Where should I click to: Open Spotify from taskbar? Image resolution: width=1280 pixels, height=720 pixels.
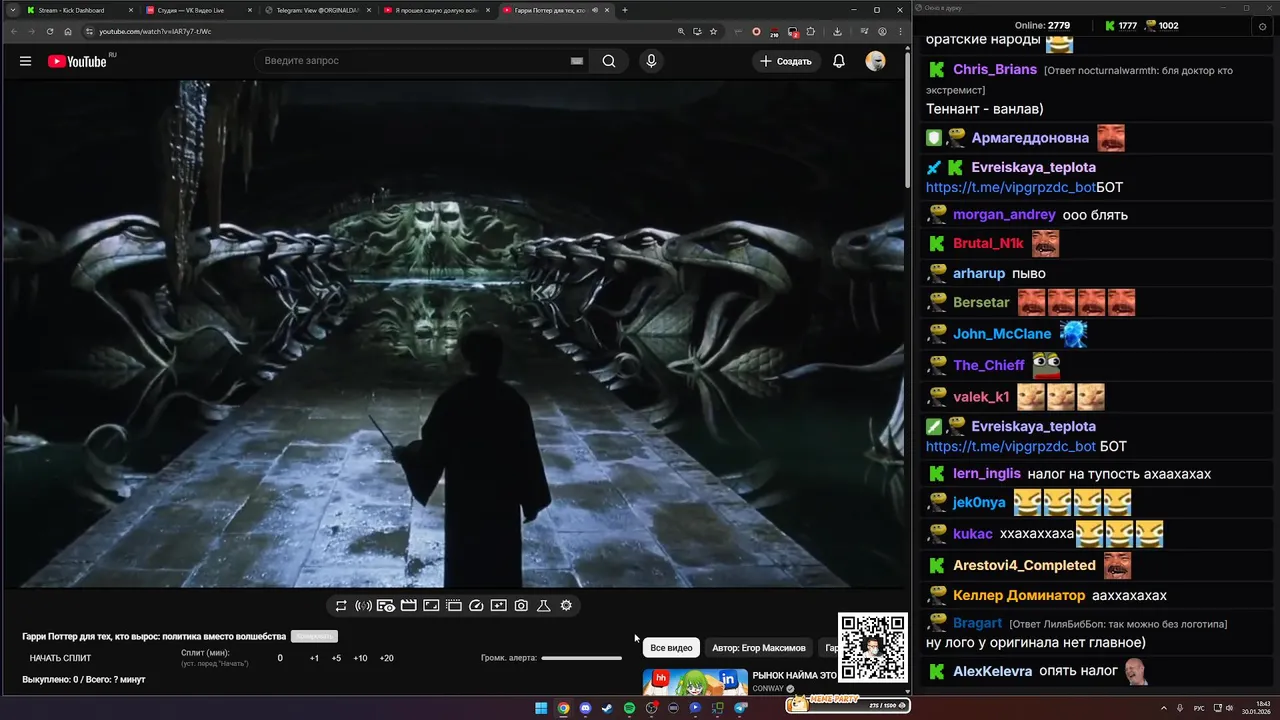click(629, 708)
